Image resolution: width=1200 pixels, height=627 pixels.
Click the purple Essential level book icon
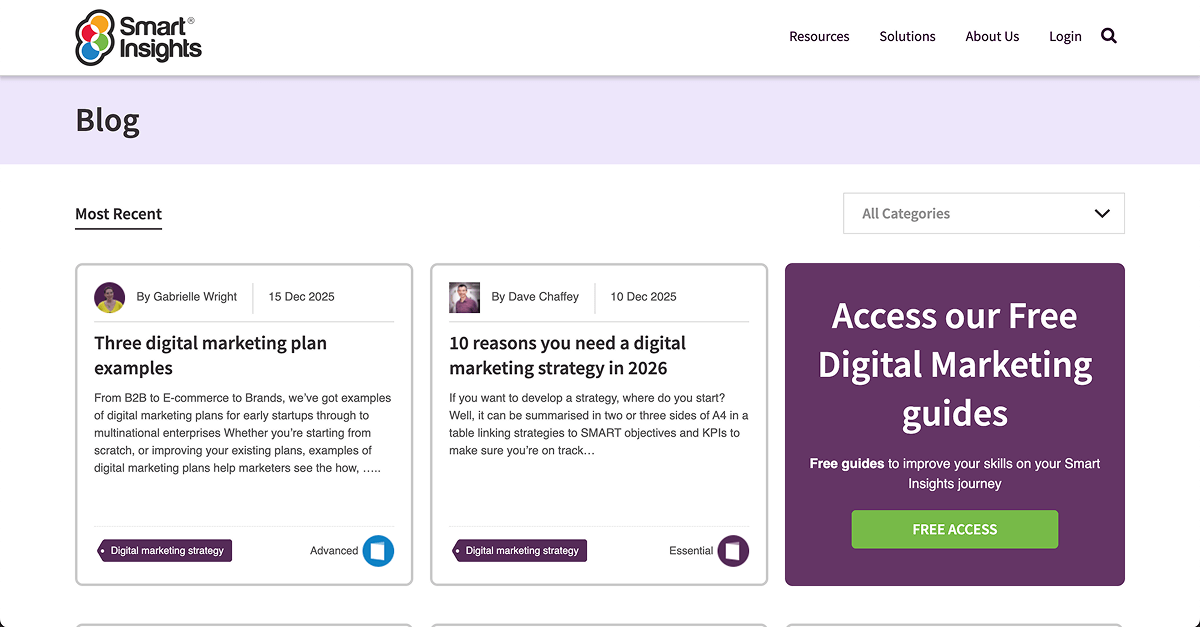point(733,551)
